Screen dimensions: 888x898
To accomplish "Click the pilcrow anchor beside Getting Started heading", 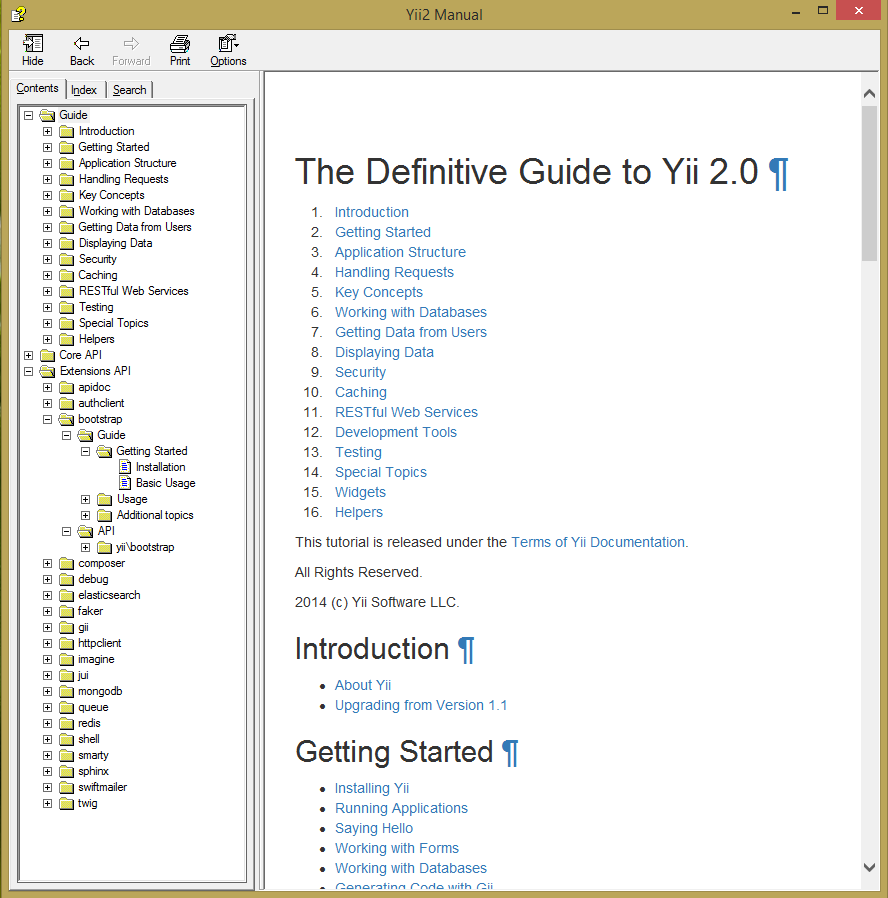I will pos(510,753).
